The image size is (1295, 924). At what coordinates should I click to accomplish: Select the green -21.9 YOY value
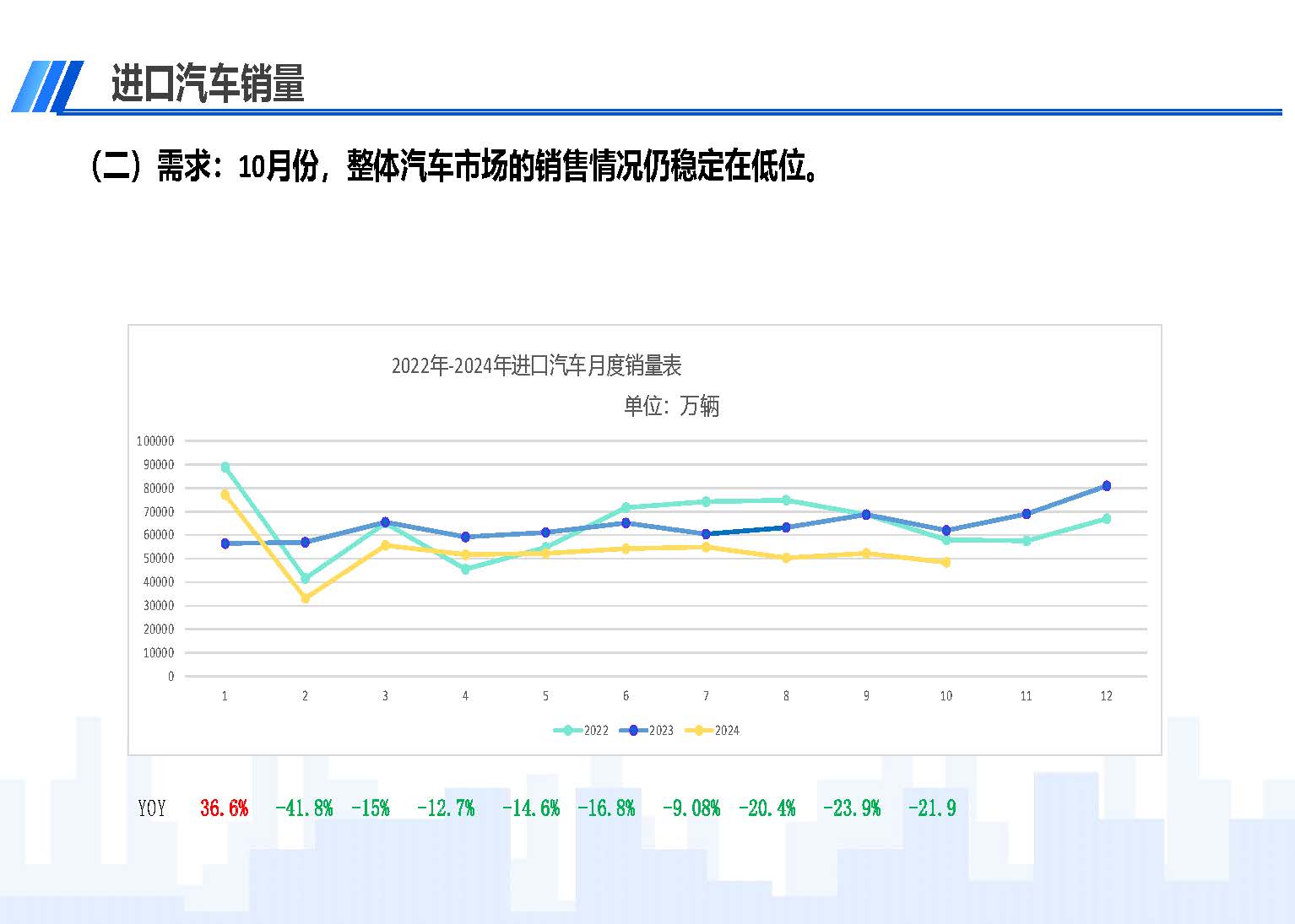click(932, 808)
